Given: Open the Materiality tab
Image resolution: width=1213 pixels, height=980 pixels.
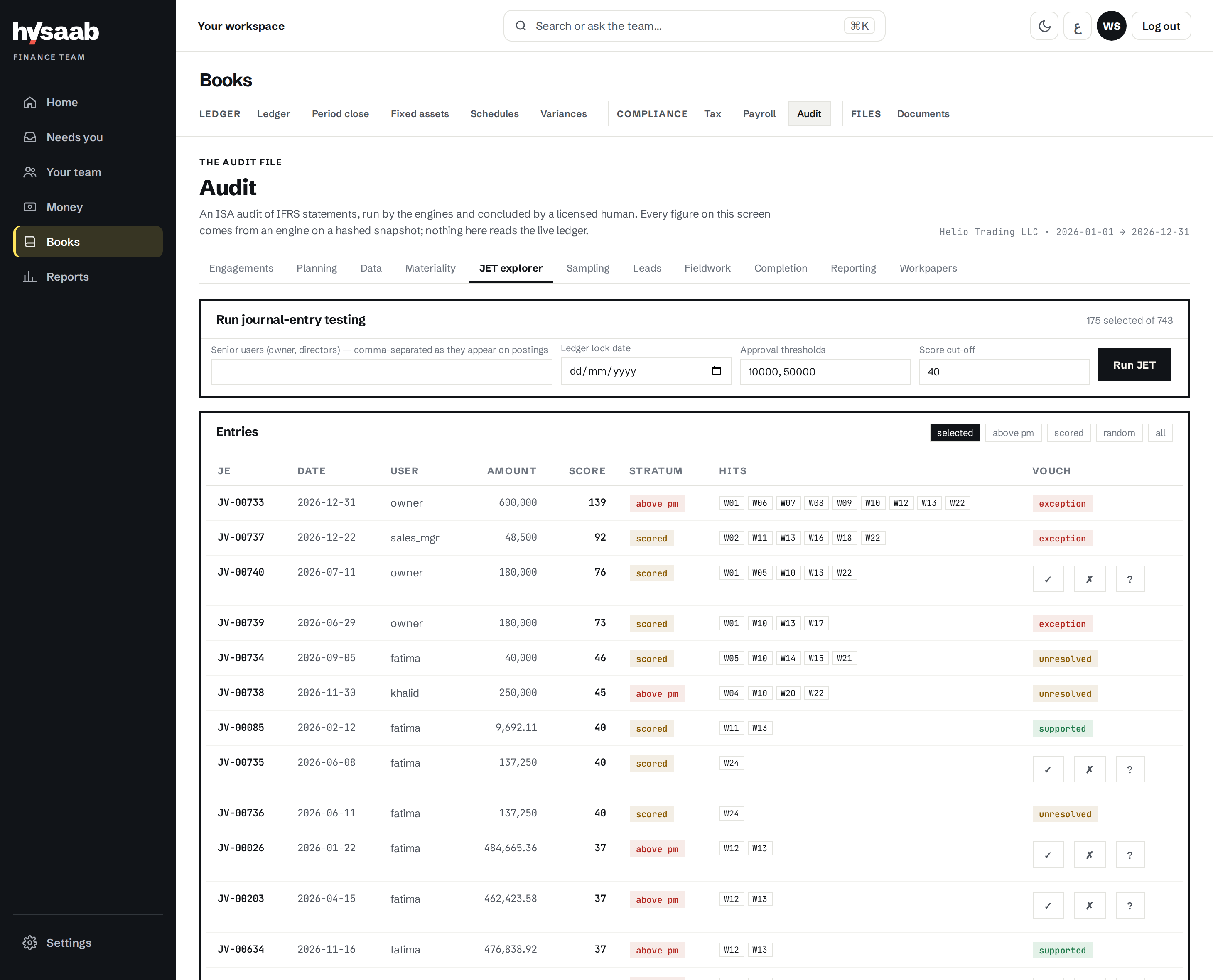Looking at the screenshot, I should tap(430, 268).
